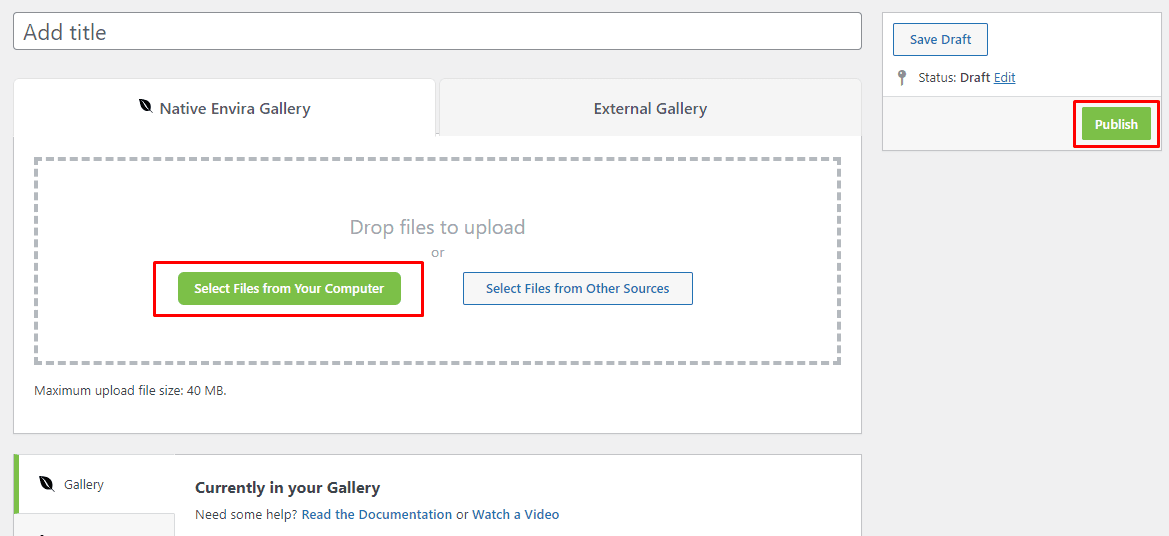Click the leaf icon beside Gallery sidebar item
Image resolution: width=1169 pixels, height=536 pixels.
[47, 484]
